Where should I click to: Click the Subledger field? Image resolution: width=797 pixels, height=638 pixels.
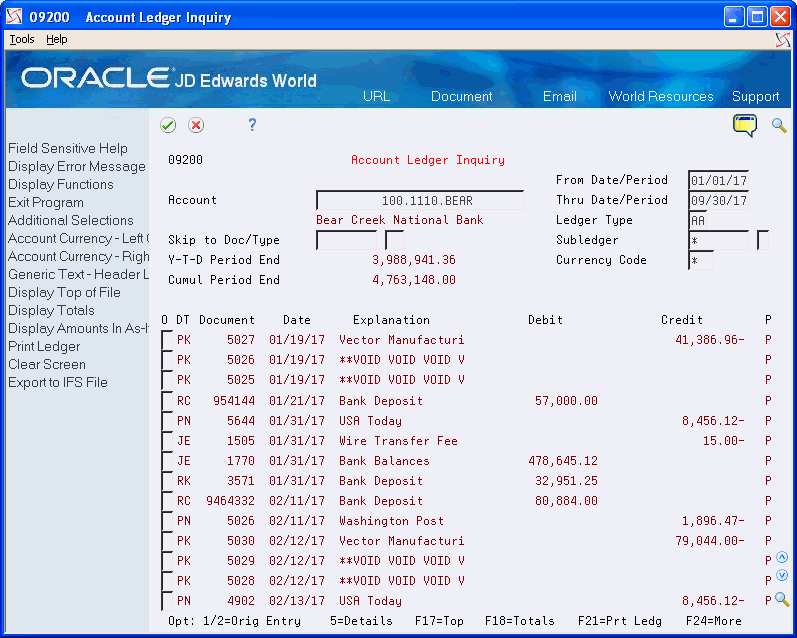click(718, 240)
